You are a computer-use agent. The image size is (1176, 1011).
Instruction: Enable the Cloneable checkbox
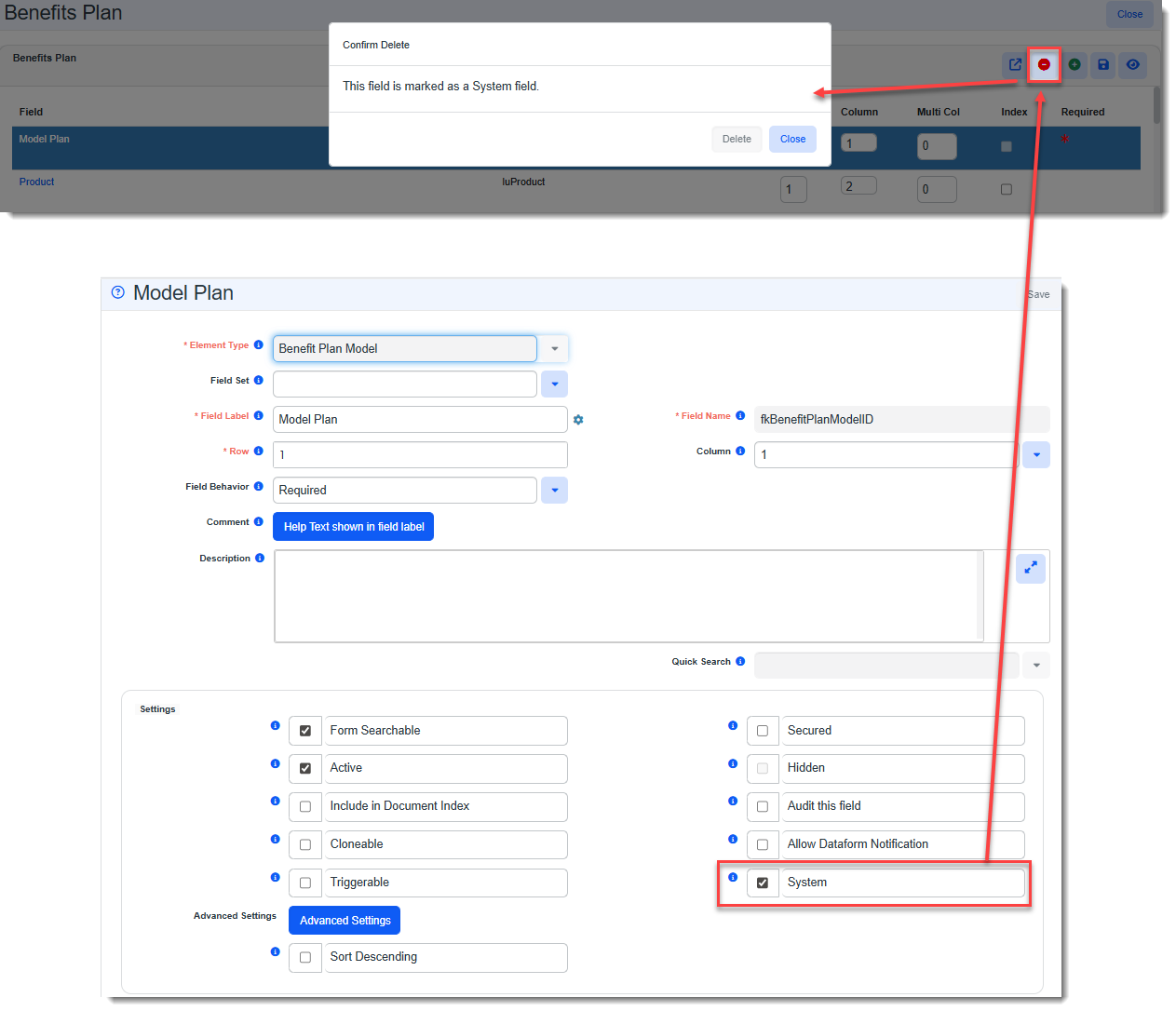pos(305,844)
